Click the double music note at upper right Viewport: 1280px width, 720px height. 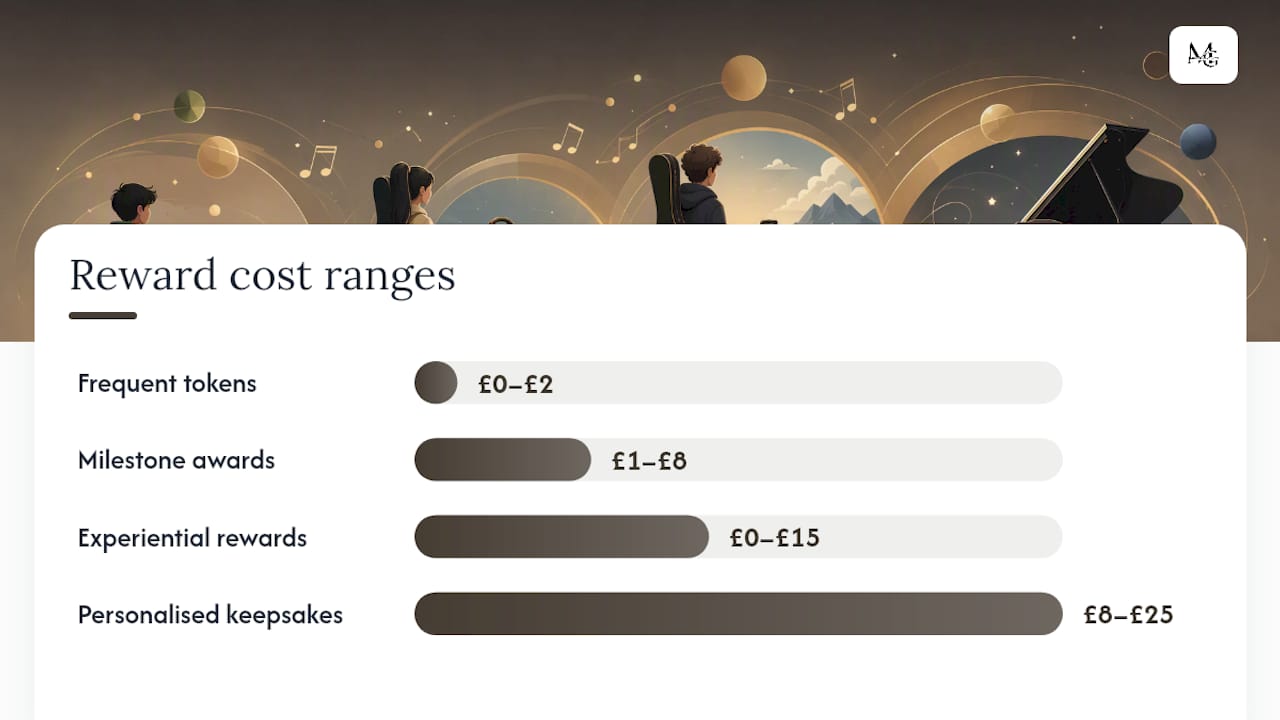(x=845, y=98)
